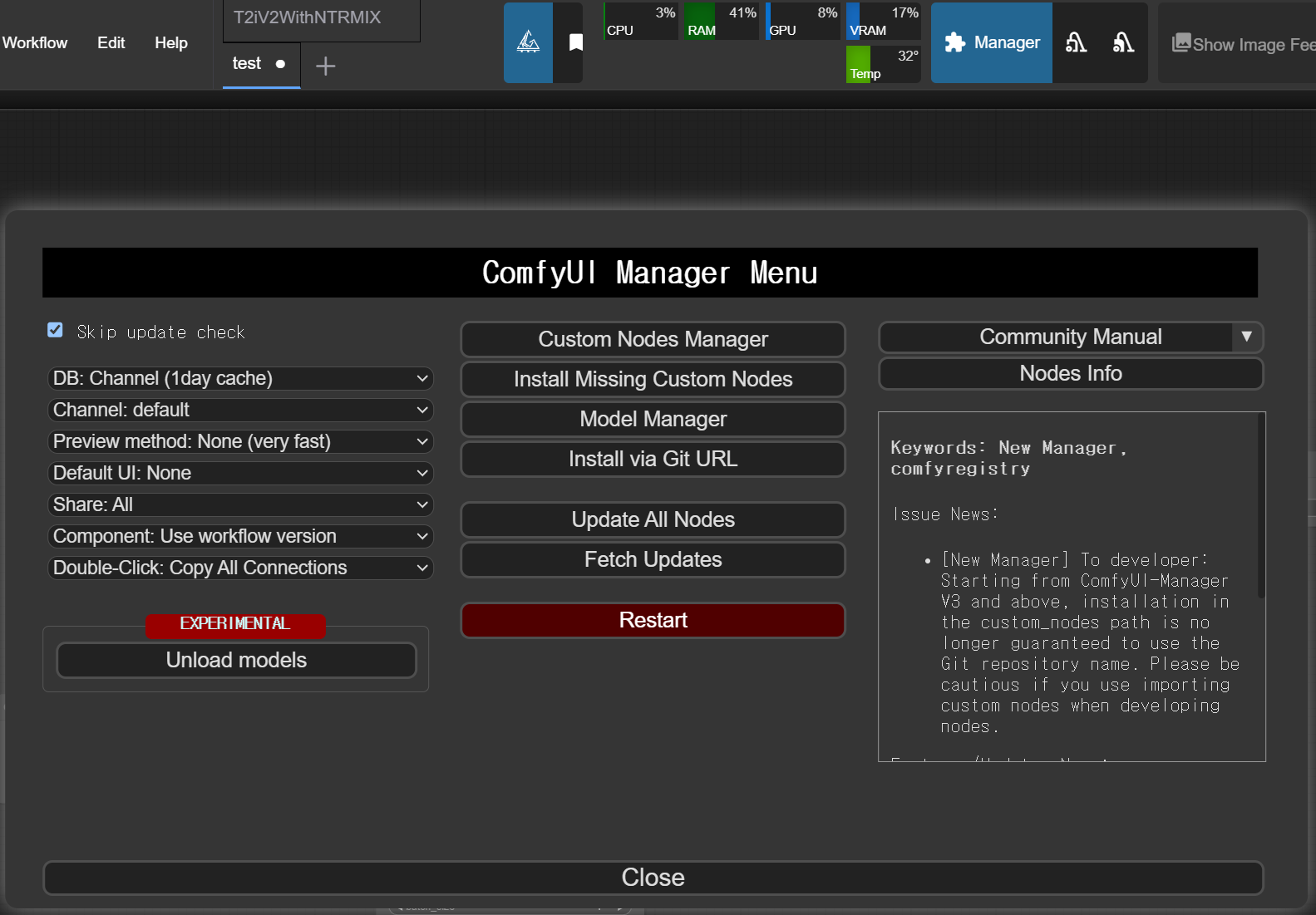Click the Unload models button
Image resolution: width=1316 pixels, height=915 pixels.
pos(236,660)
